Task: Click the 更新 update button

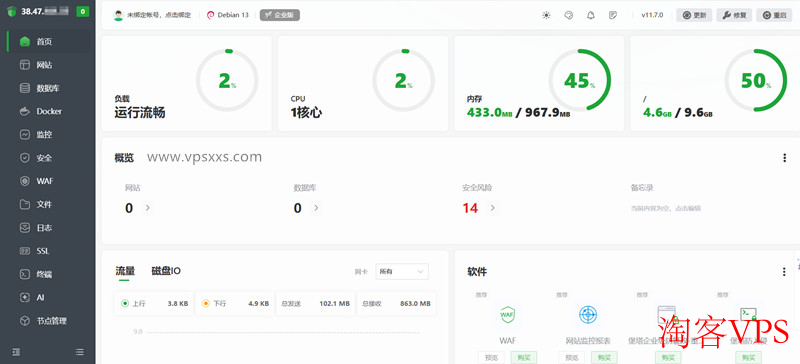Action: [694, 15]
